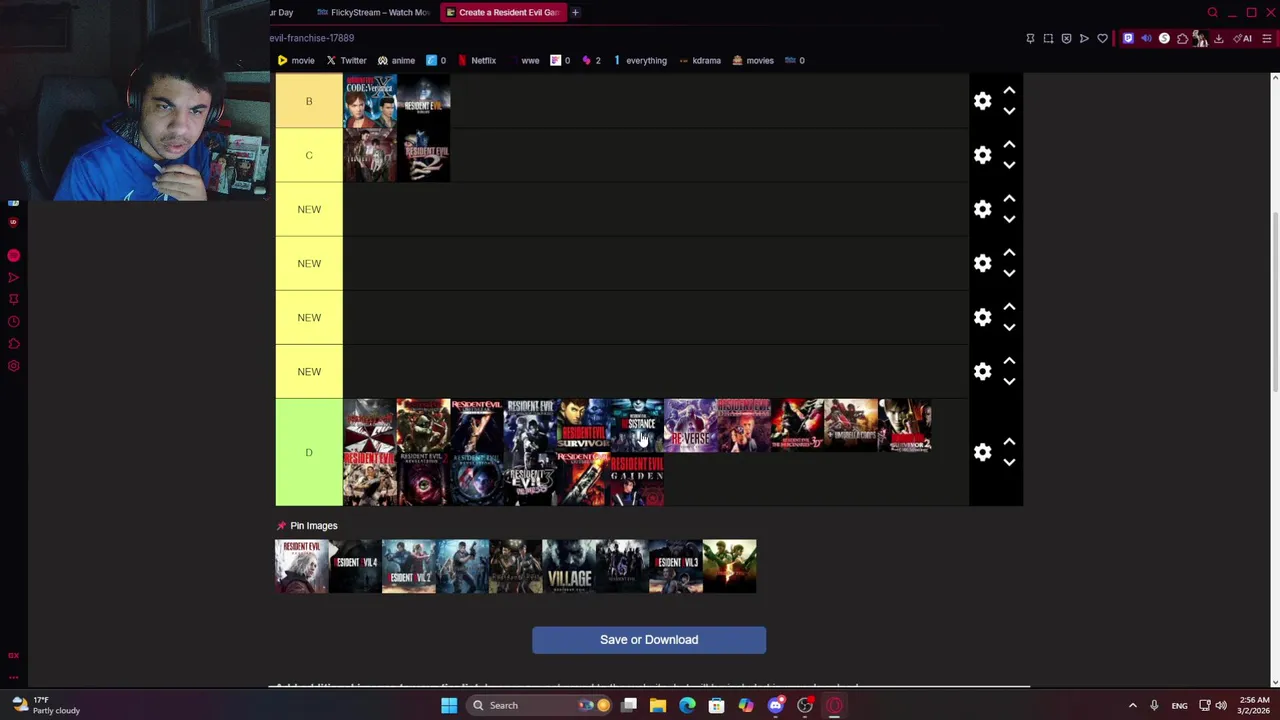The width and height of the screenshot is (1280, 720).
Task: Click the Save or Download button
Action: [x=649, y=640]
